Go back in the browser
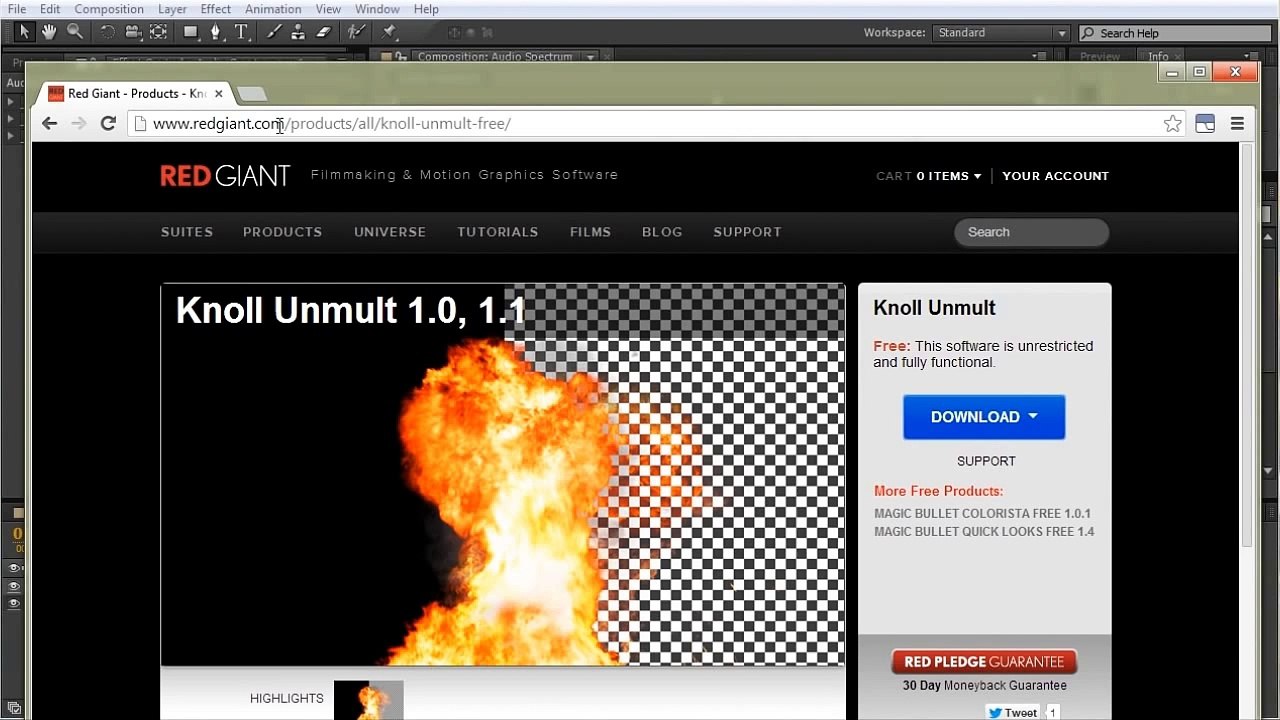 [49, 123]
